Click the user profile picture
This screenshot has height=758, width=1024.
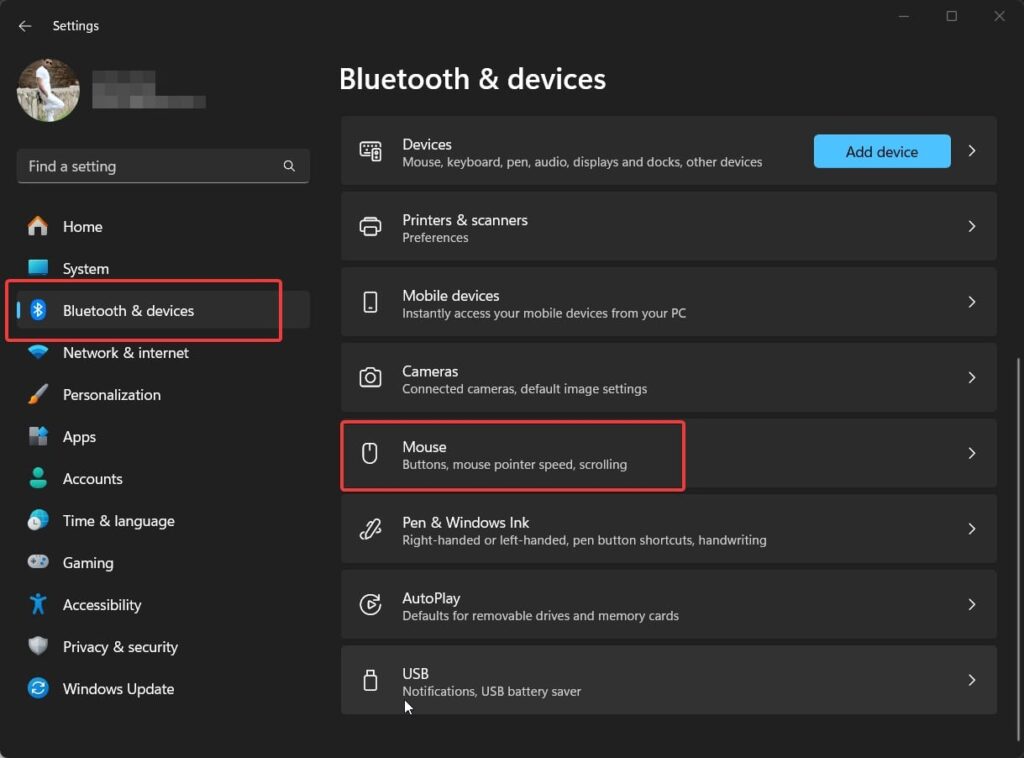pyautogui.click(x=48, y=90)
